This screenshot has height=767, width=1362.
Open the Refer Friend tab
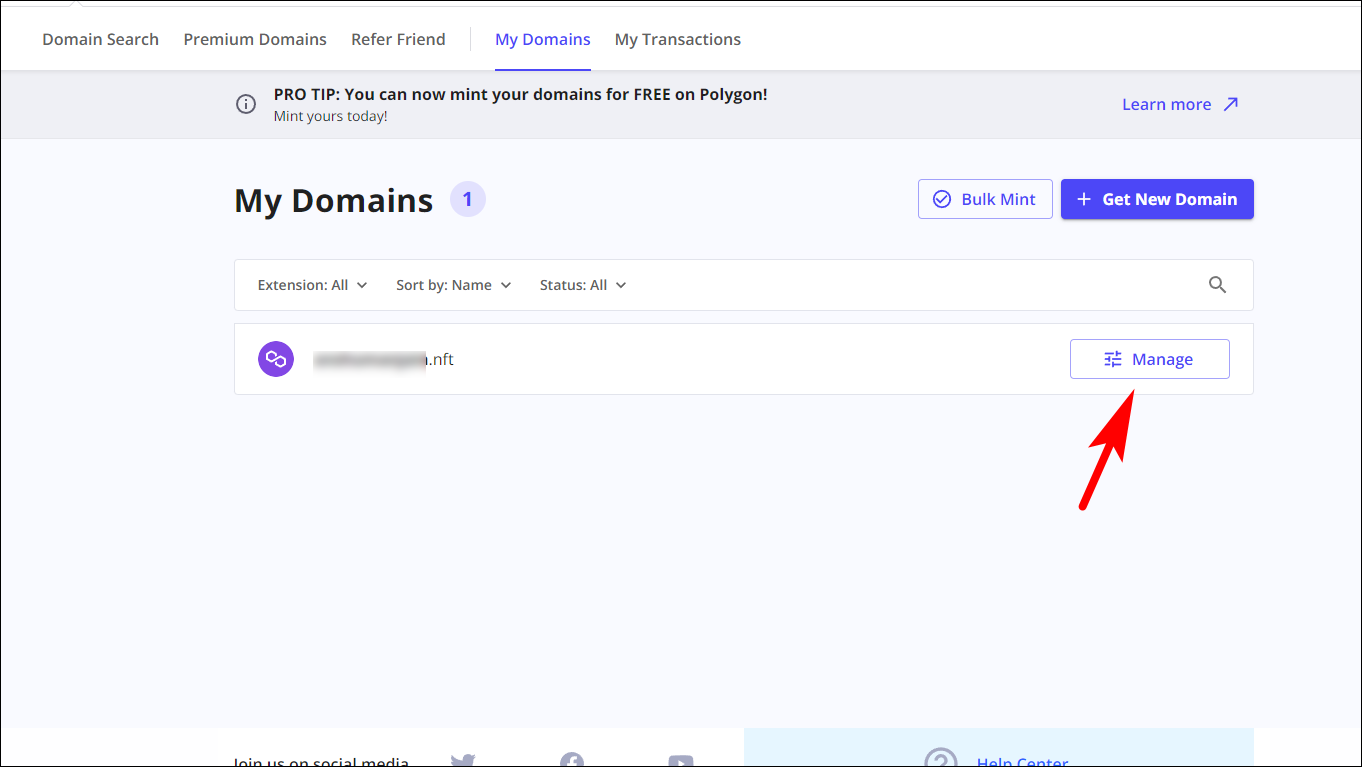pos(398,39)
